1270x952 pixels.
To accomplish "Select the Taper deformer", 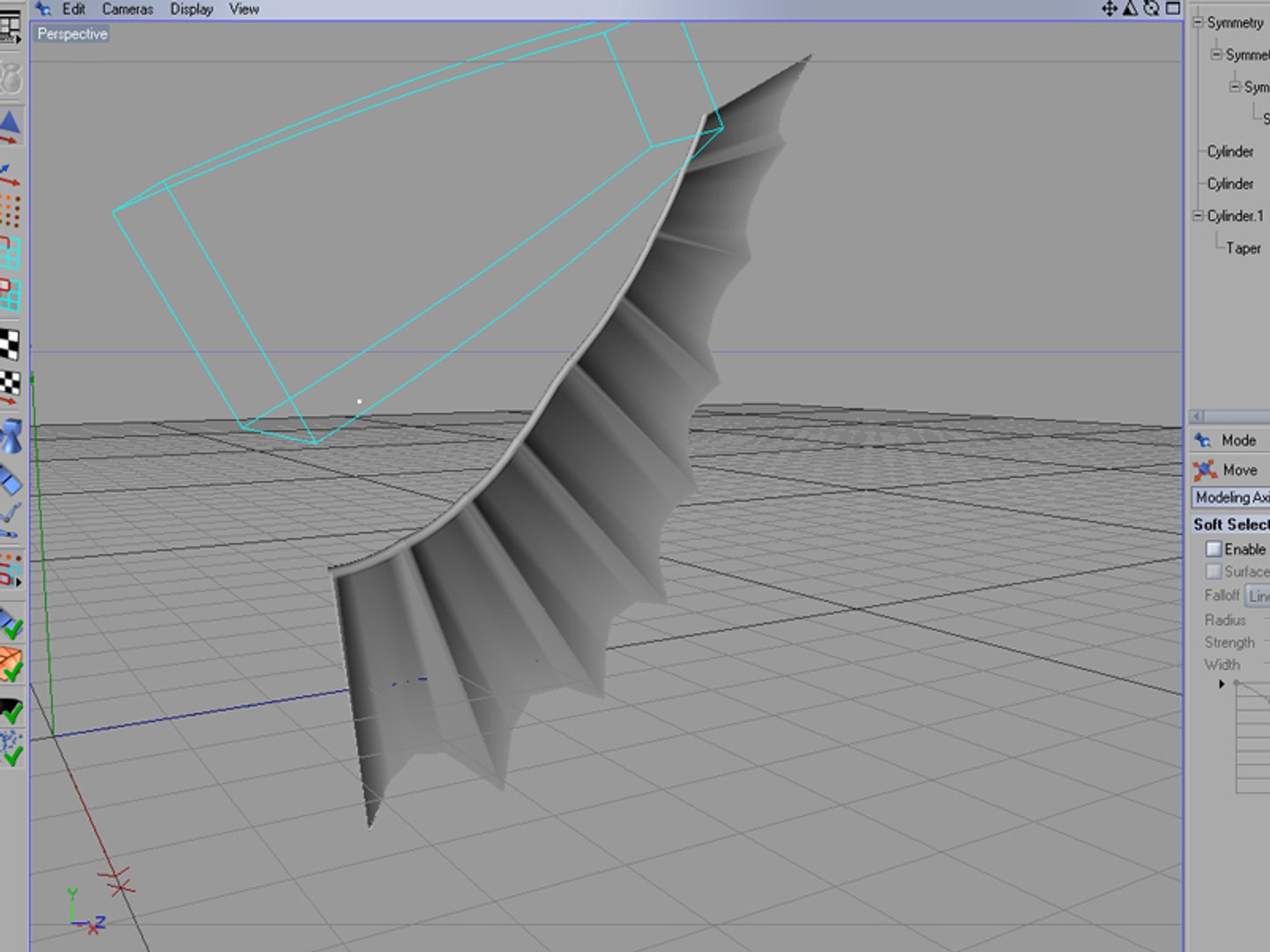I will 1243,249.
